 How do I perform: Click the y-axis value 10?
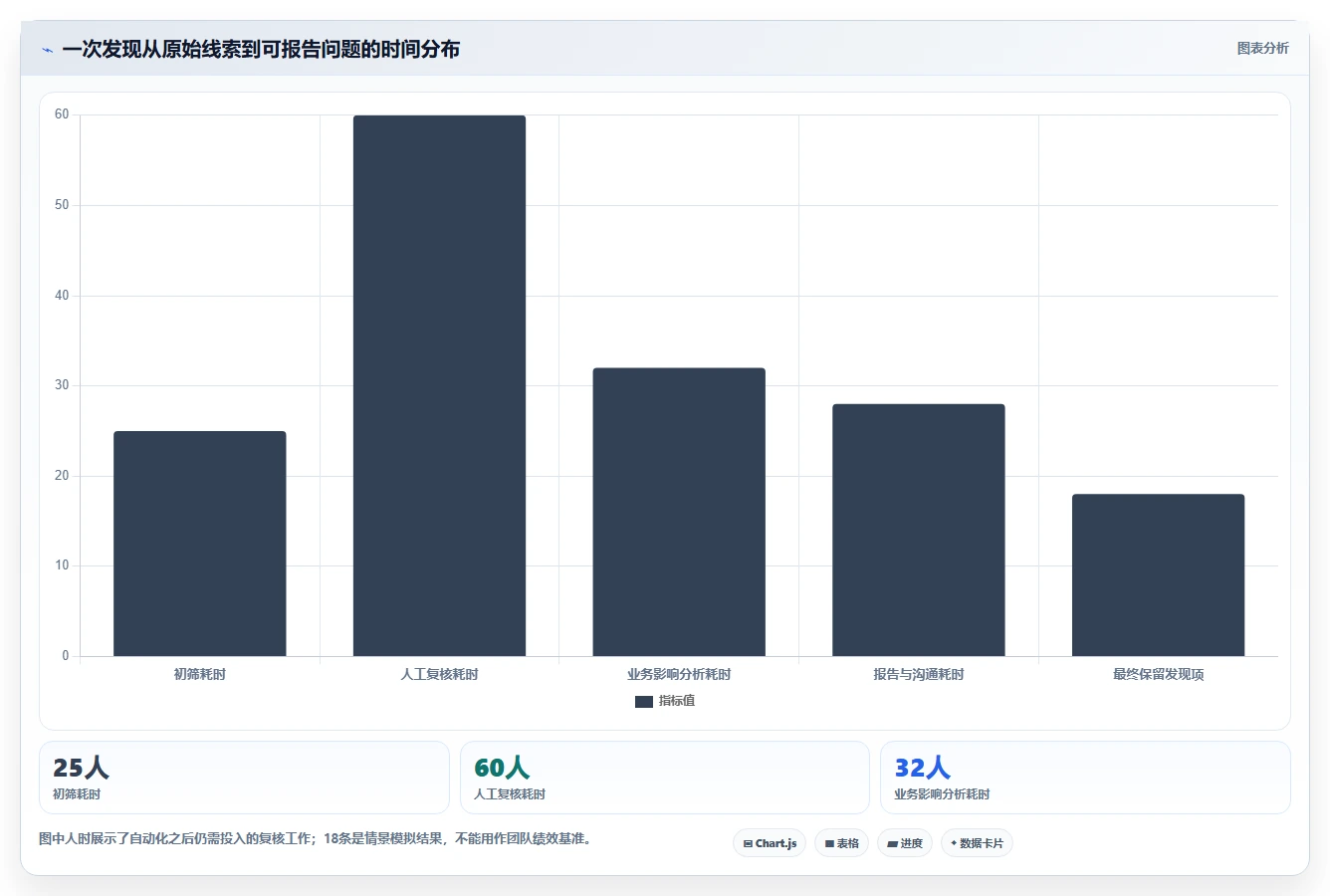click(x=62, y=565)
